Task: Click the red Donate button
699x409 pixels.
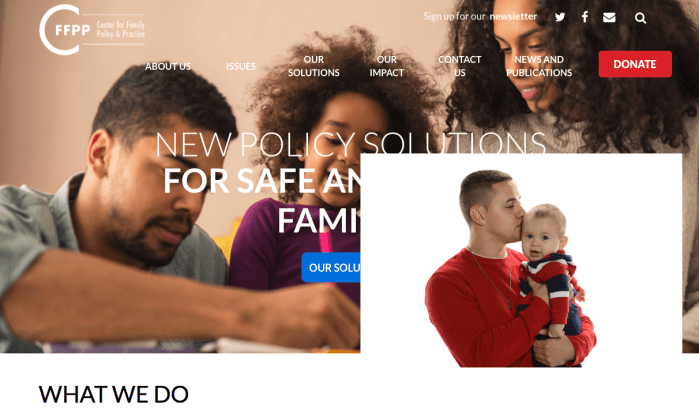Action: click(635, 64)
